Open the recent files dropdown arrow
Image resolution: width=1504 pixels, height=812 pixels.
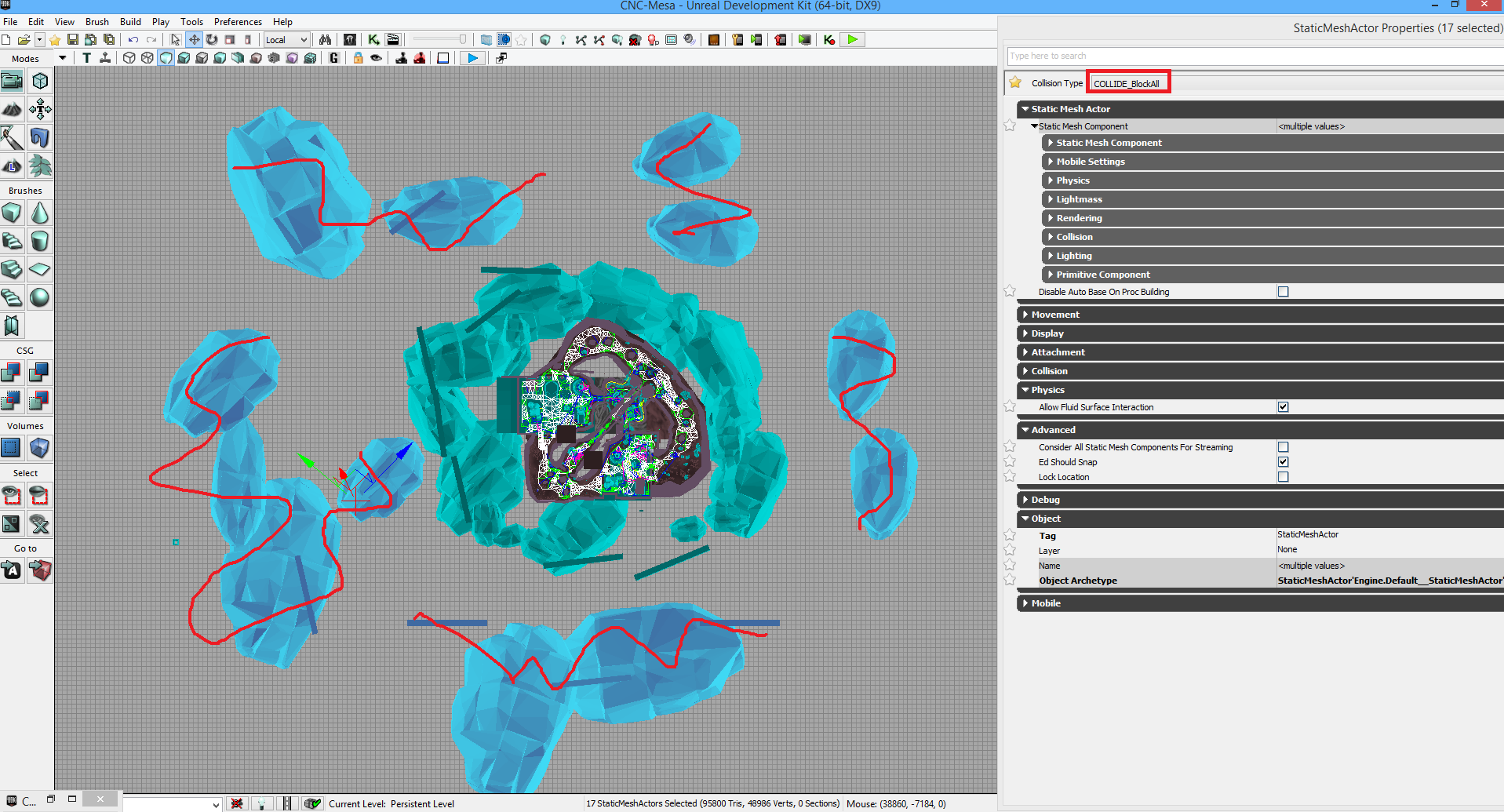[39, 40]
